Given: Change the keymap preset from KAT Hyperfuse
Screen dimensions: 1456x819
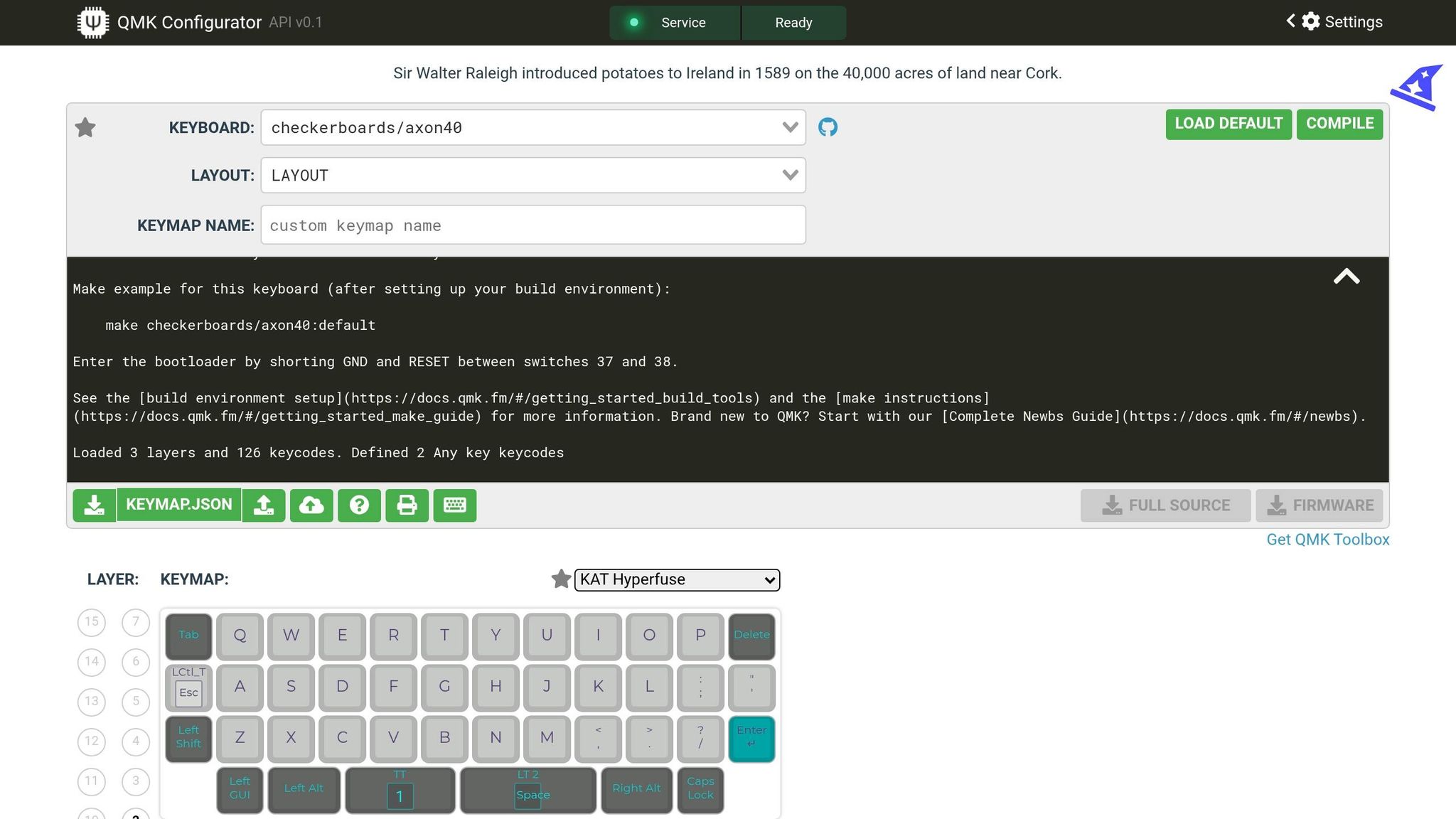Looking at the screenshot, I should click(x=676, y=579).
